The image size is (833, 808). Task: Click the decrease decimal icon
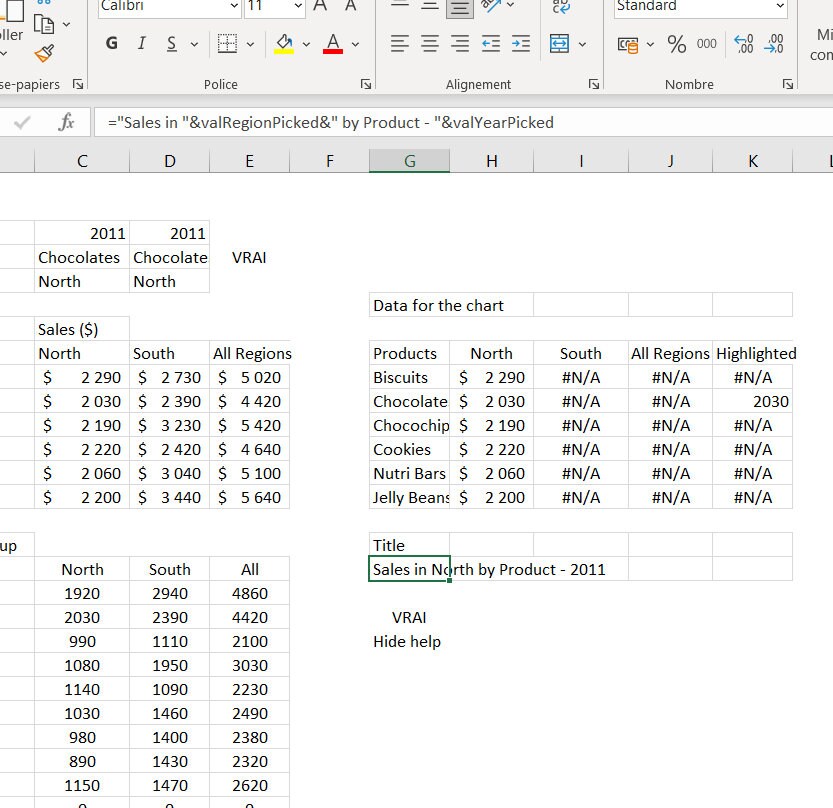pyautogui.click(x=774, y=46)
